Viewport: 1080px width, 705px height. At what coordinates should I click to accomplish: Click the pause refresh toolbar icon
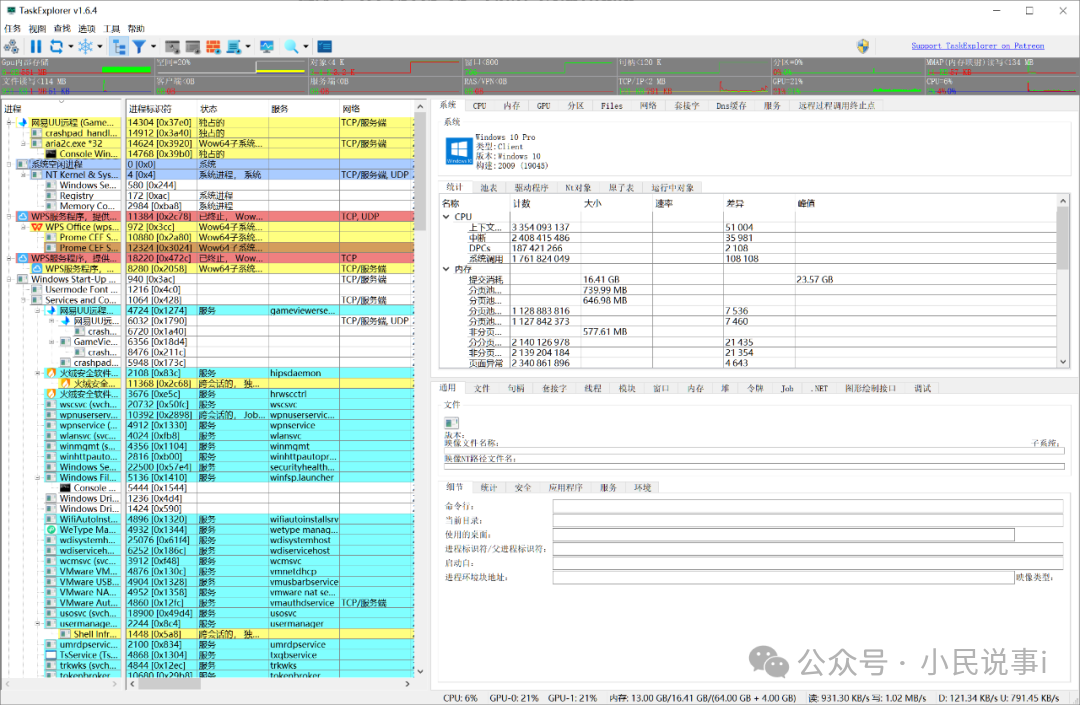(36, 46)
